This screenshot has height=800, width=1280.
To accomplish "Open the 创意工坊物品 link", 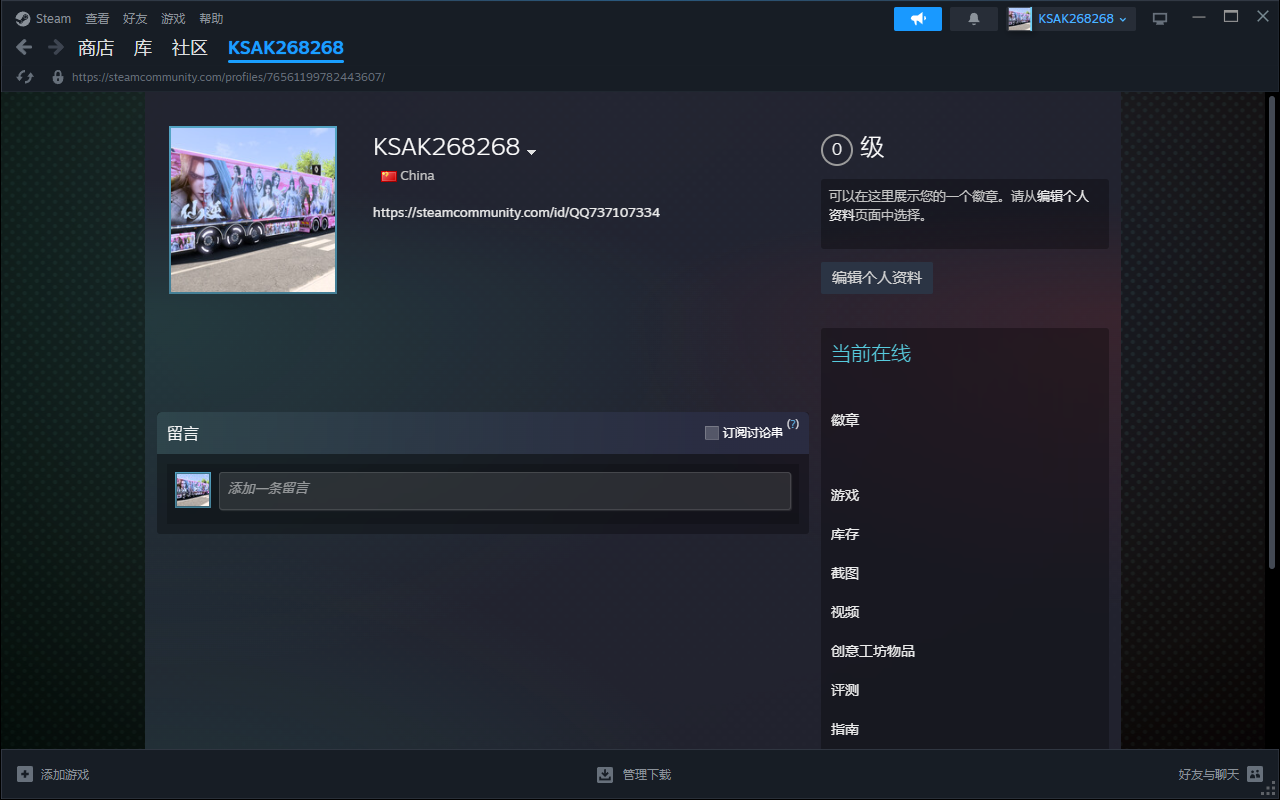I will (x=873, y=651).
